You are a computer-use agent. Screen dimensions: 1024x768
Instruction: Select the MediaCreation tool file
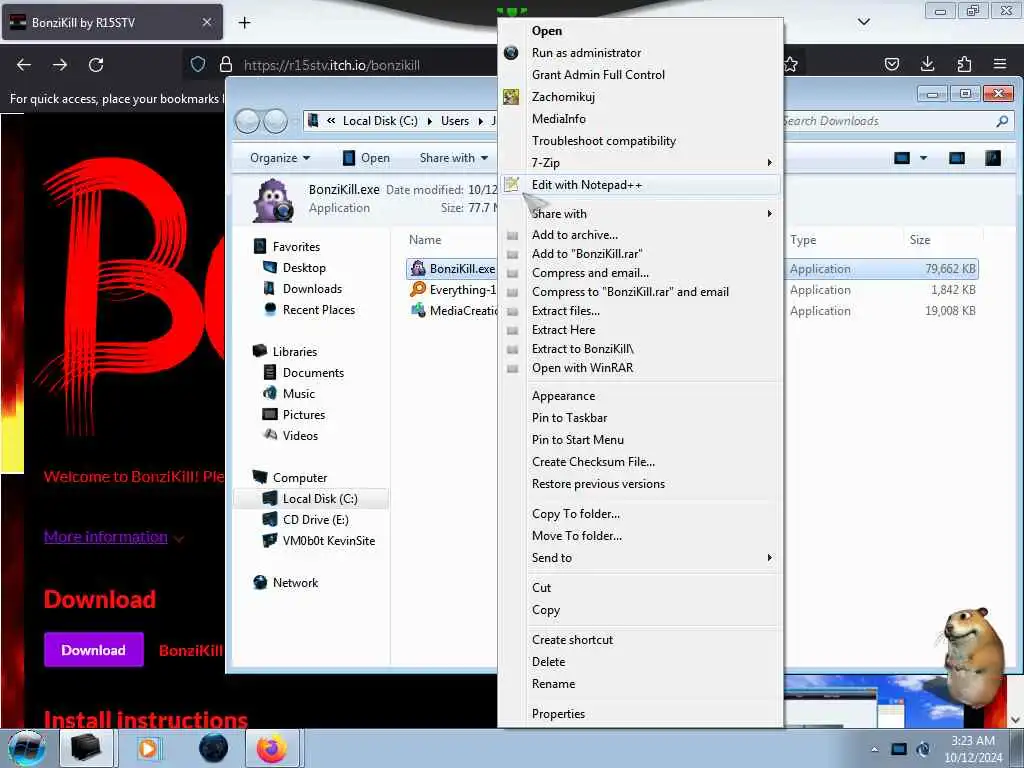453,311
